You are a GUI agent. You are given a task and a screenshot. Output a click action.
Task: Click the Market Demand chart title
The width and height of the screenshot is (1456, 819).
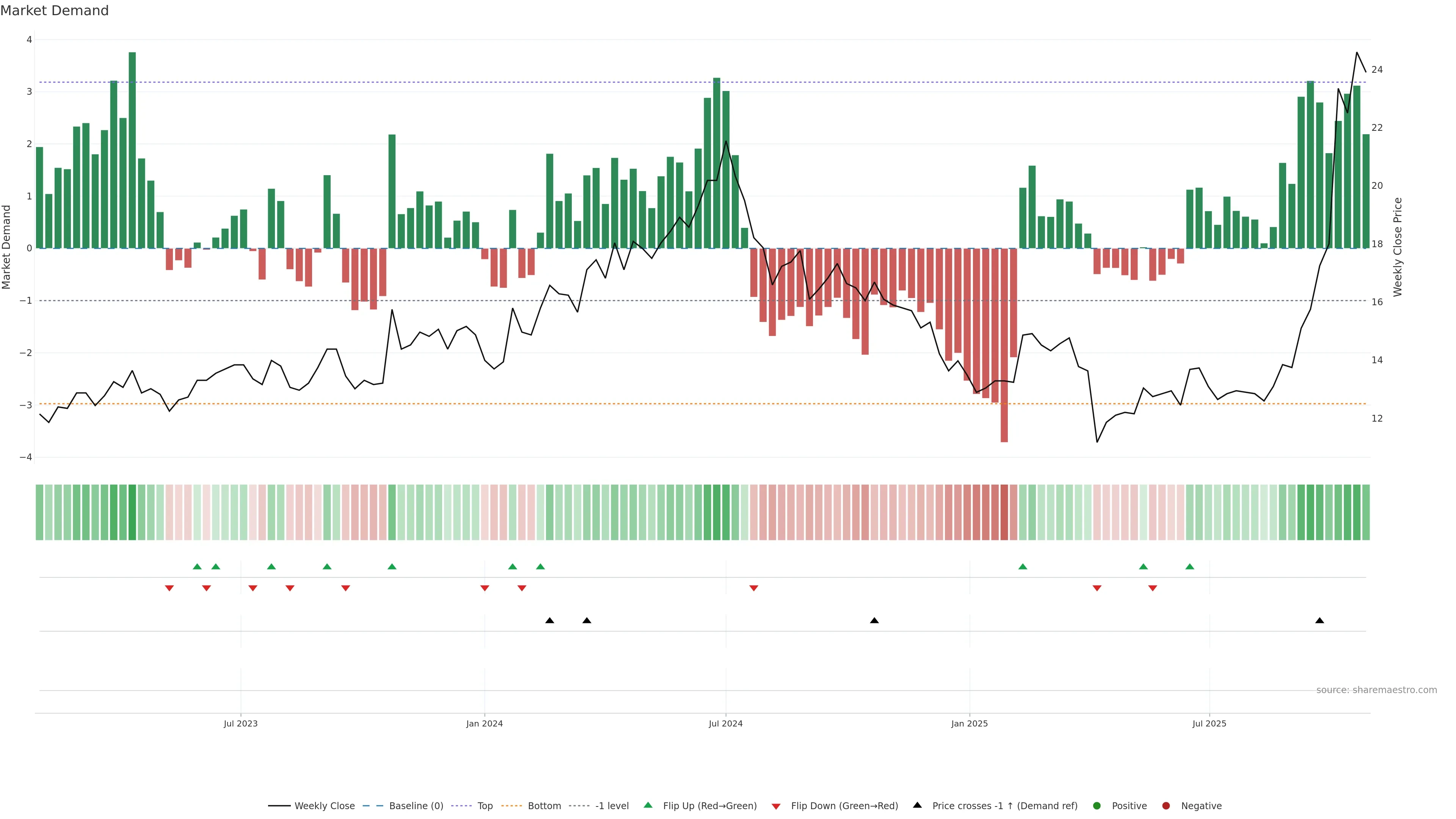tap(54, 11)
